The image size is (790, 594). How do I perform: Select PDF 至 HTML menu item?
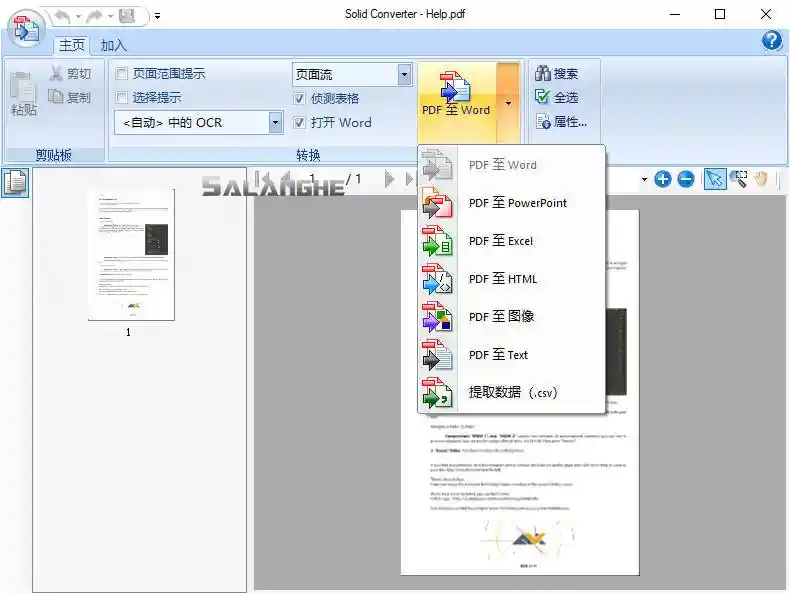coord(511,279)
